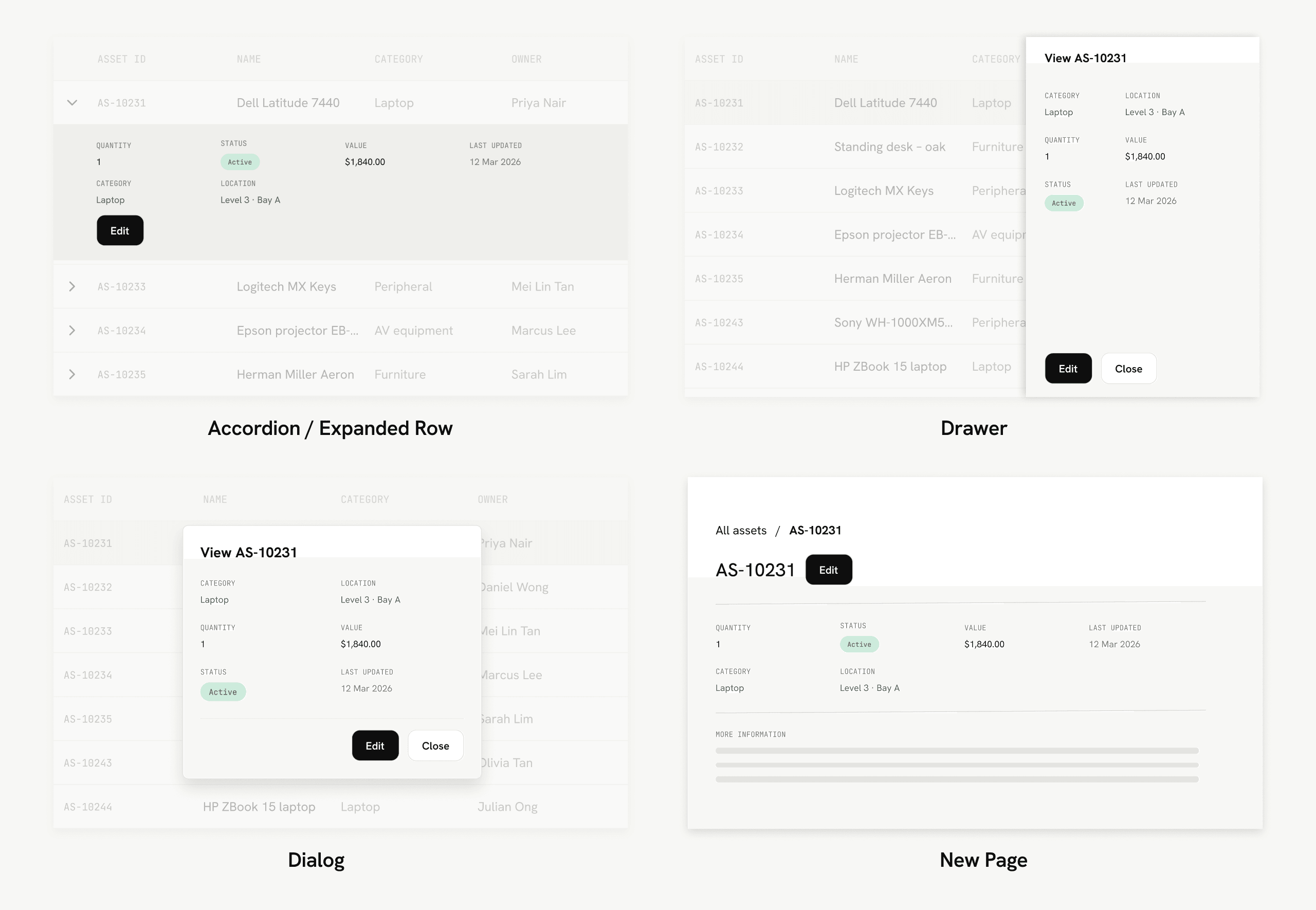Click Edit next to AS-10231 page title
1316x910 pixels.
pyautogui.click(x=829, y=570)
